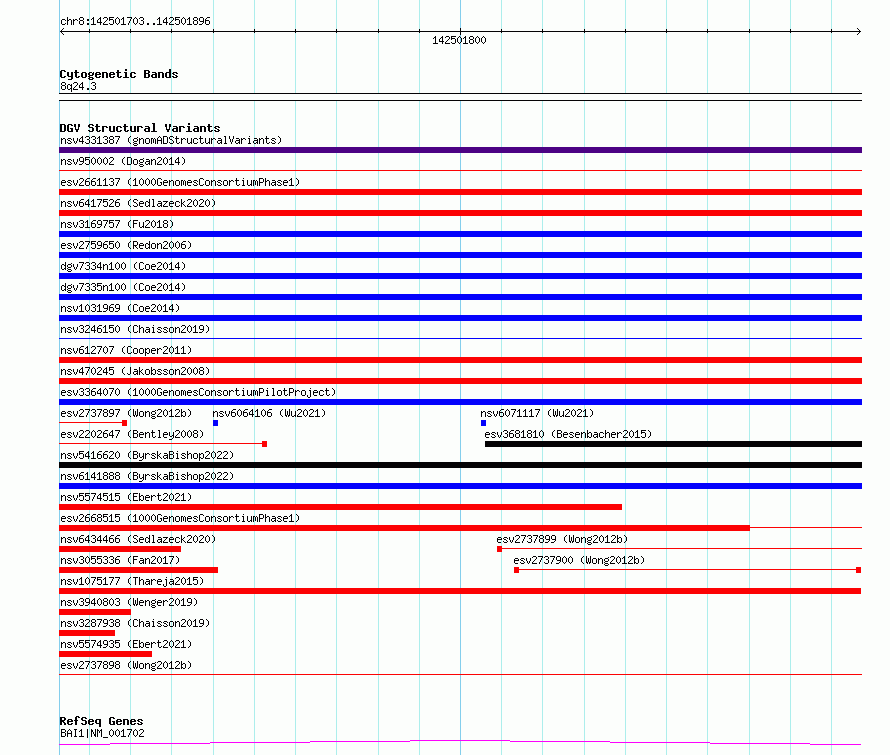Open esv2668515 (1000GenomesConsortiumPhase1) variant
This screenshot has width=890, height=755.
coord(180,518)
